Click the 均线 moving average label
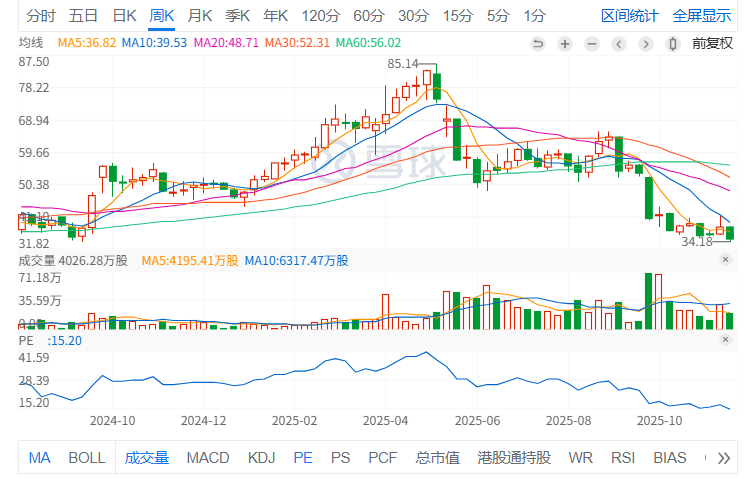The height and width of the screenshot is (479, 750). coord(32,43)
